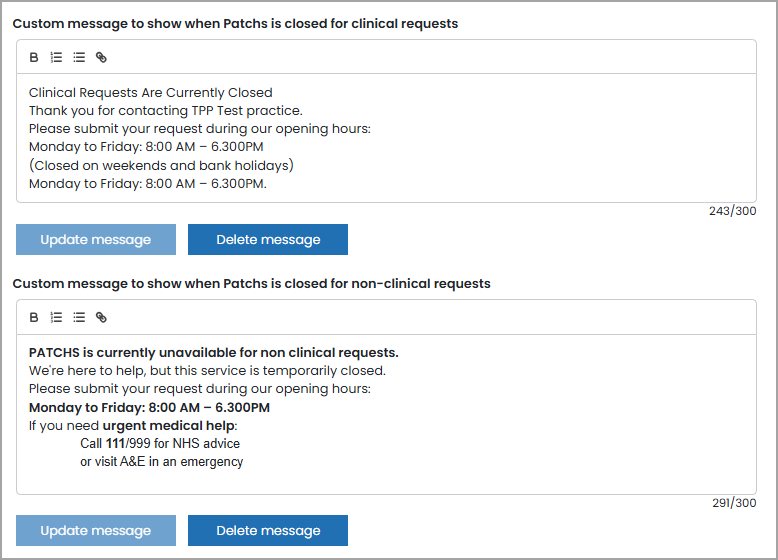The height and width of the screenshot is (560, 778).
Task: Insert numbered list in non-clinical message editor
Action: [56, 317]
